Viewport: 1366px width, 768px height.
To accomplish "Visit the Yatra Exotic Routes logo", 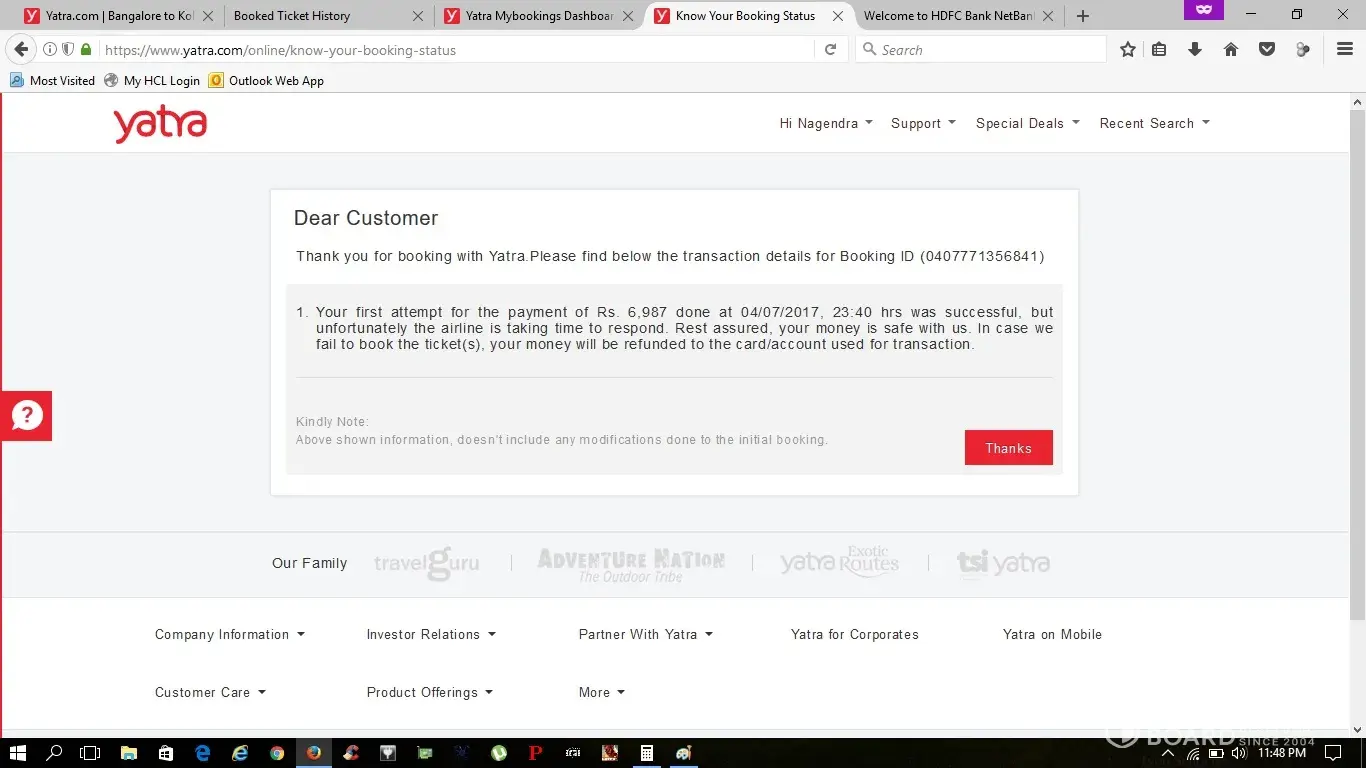I will [839, 562].
